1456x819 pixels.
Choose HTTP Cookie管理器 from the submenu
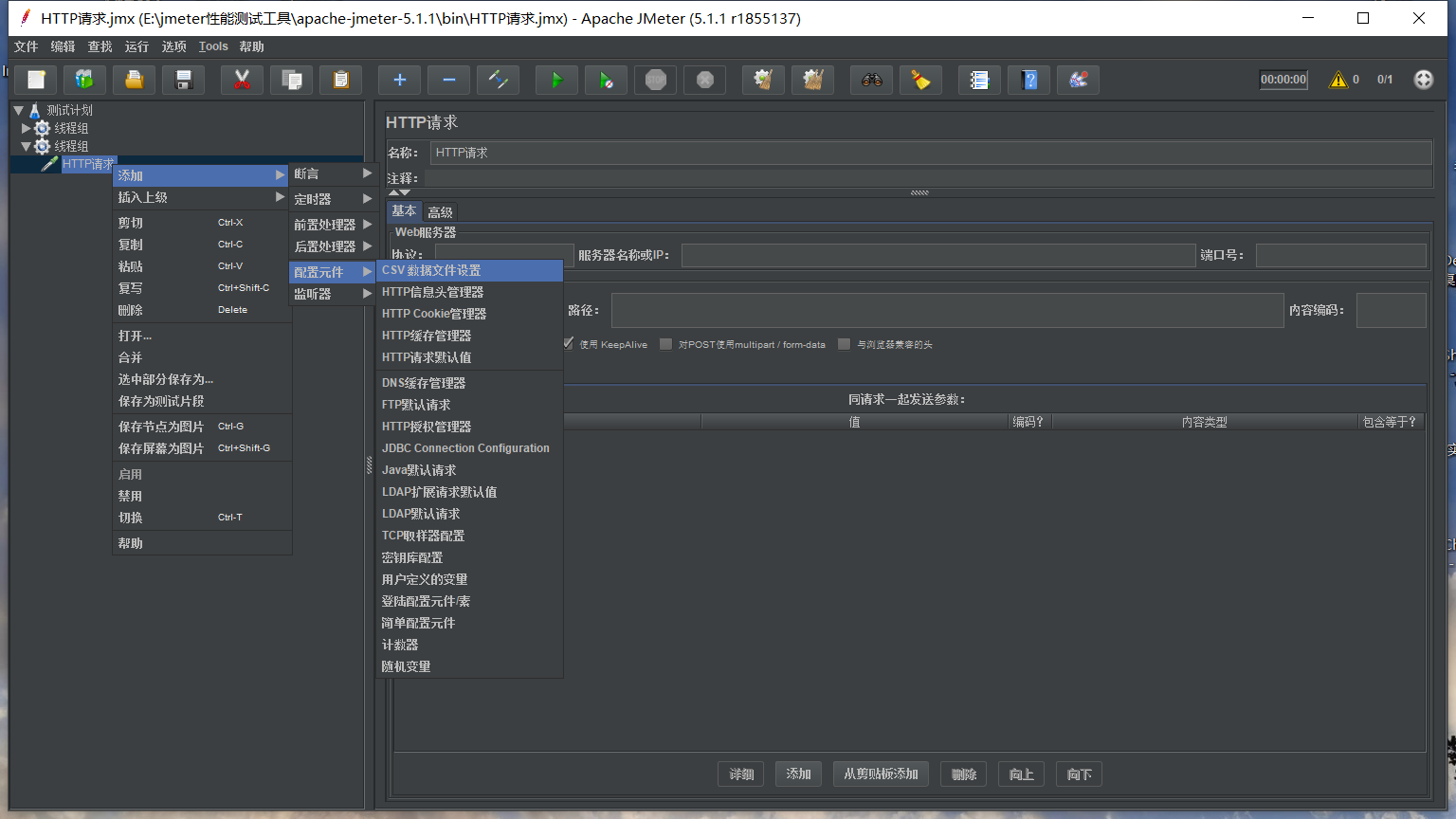point(470,314)
